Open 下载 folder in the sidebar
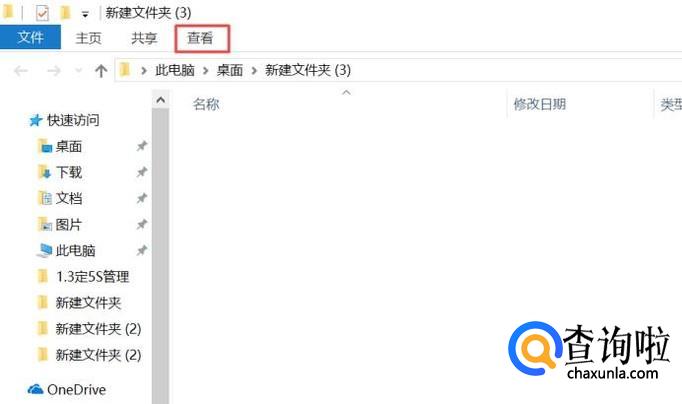 [x=69, y=172]
